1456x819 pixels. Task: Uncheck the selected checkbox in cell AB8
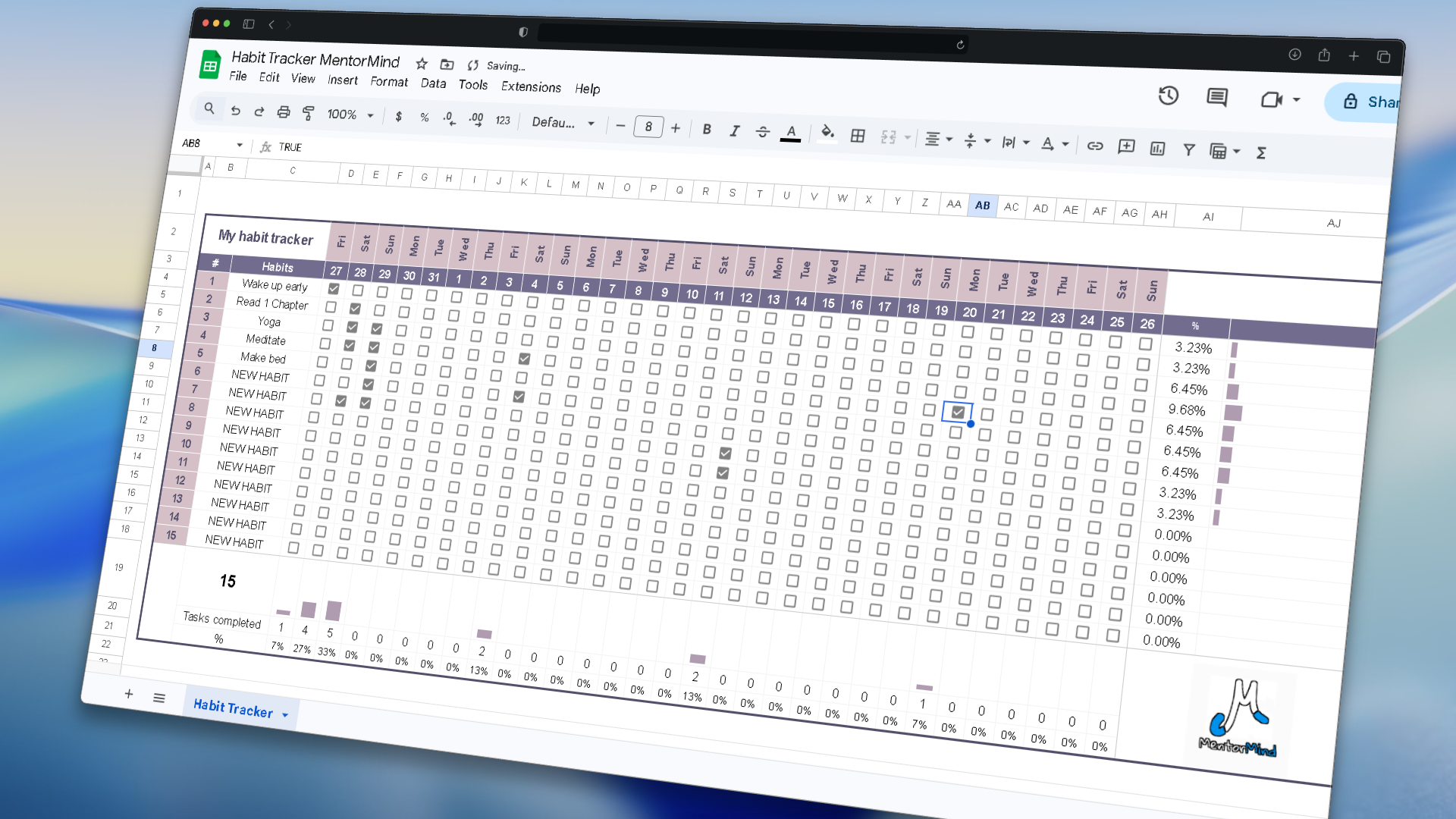point(959,412)
